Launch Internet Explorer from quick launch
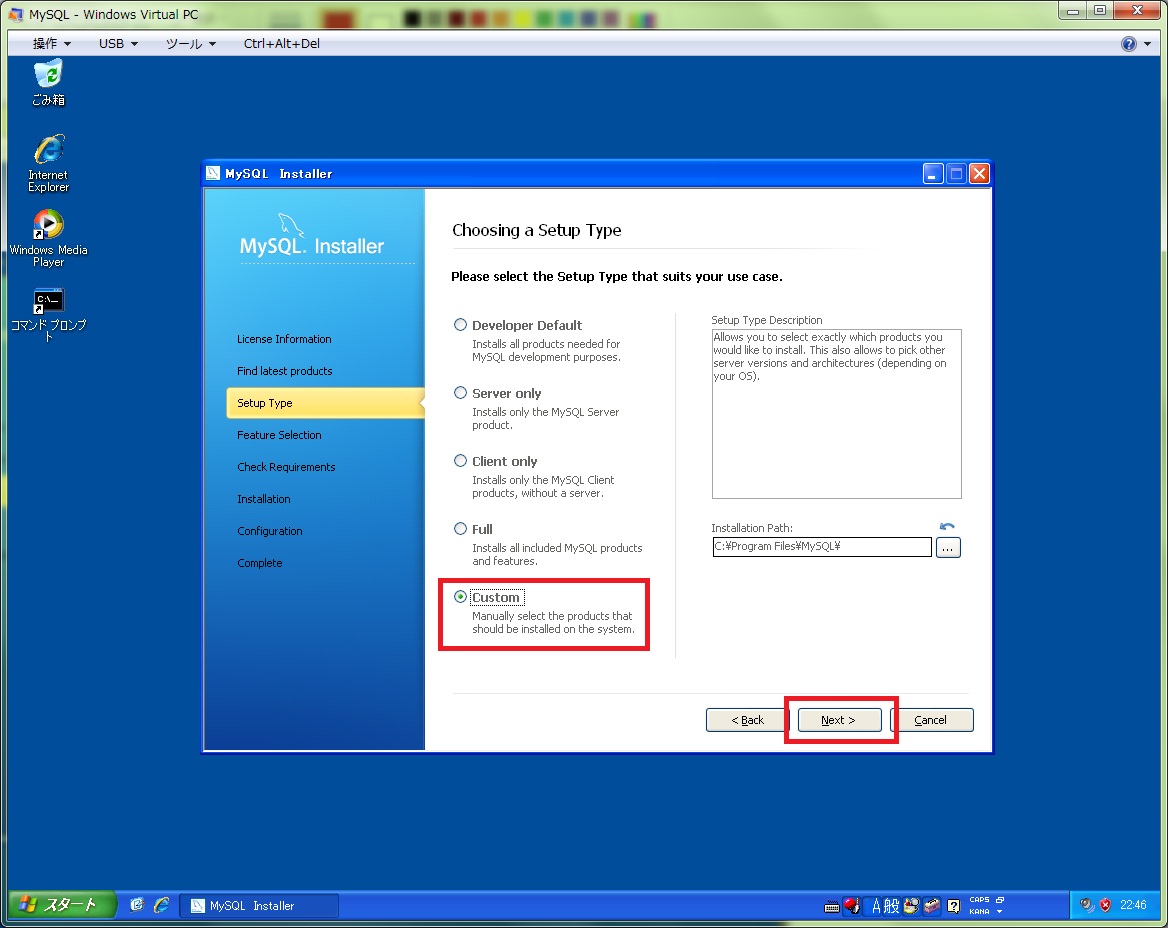Screen dimensions: 1168x928 pos(161,905)
